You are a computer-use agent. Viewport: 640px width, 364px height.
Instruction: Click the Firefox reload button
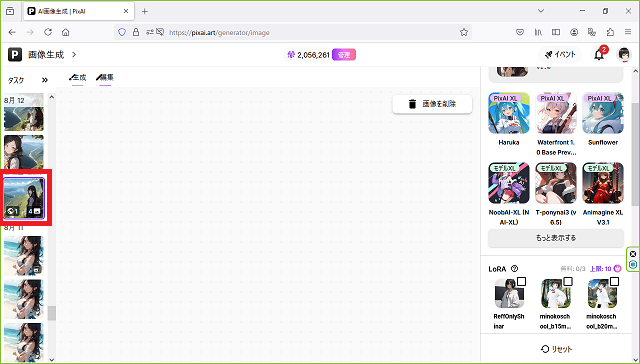point(48,32)
